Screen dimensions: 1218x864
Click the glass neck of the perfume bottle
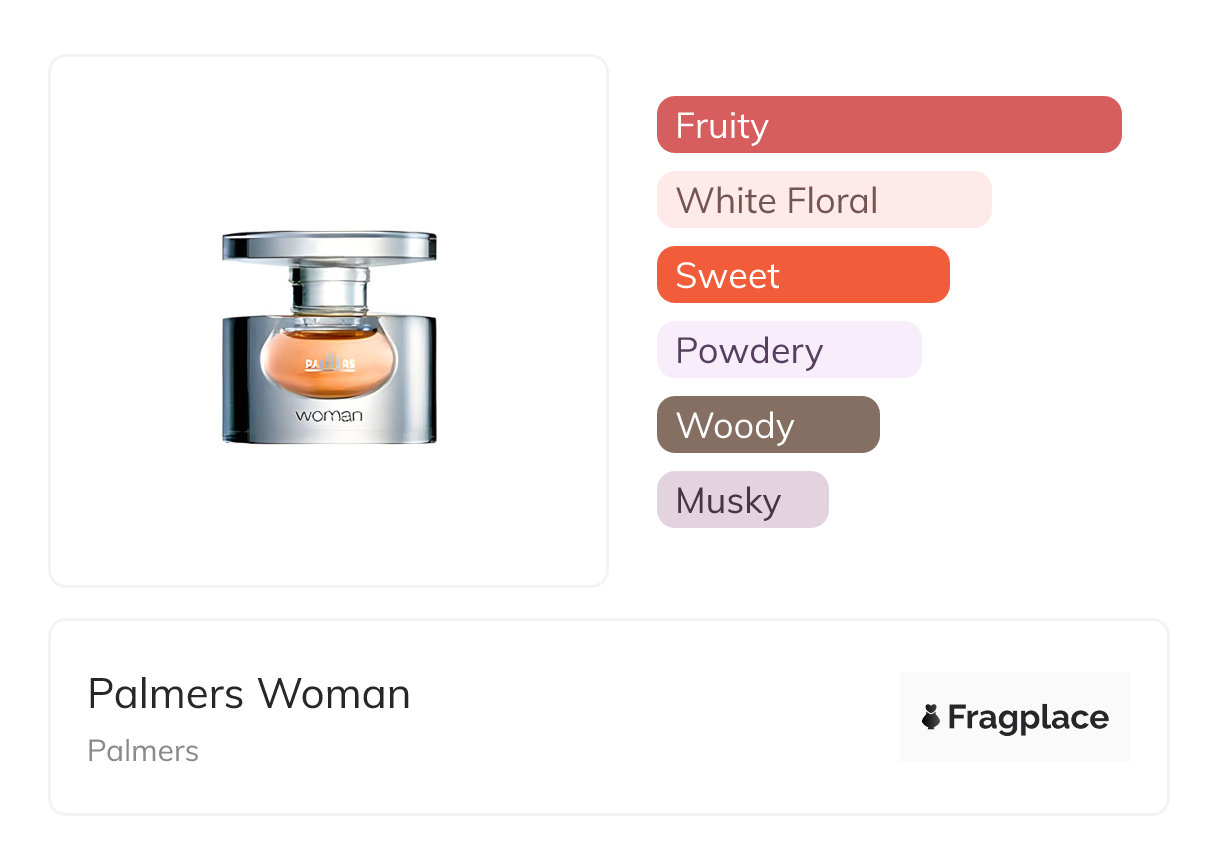coord(329,290)
